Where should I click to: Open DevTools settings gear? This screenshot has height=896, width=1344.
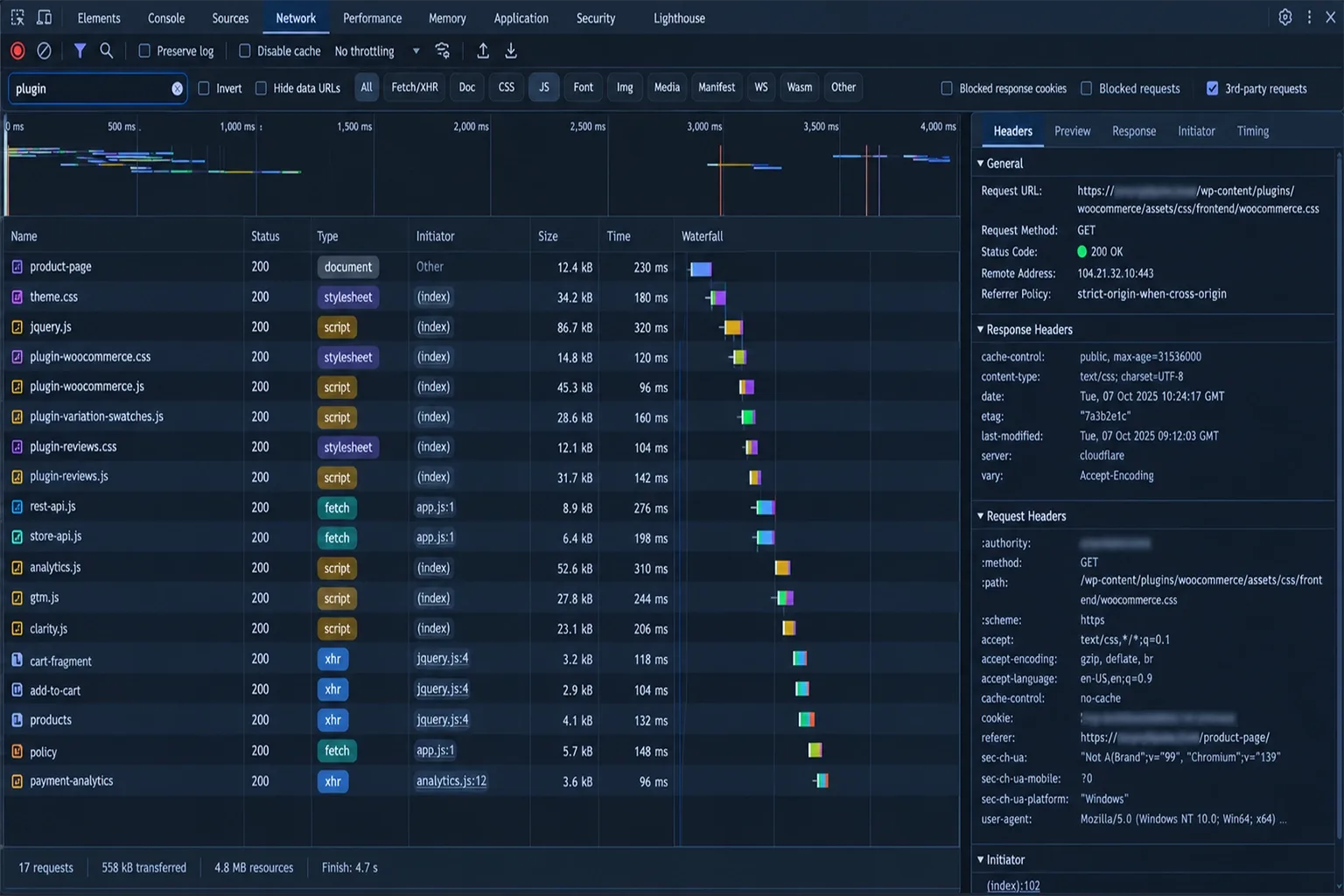(1285, 17)
